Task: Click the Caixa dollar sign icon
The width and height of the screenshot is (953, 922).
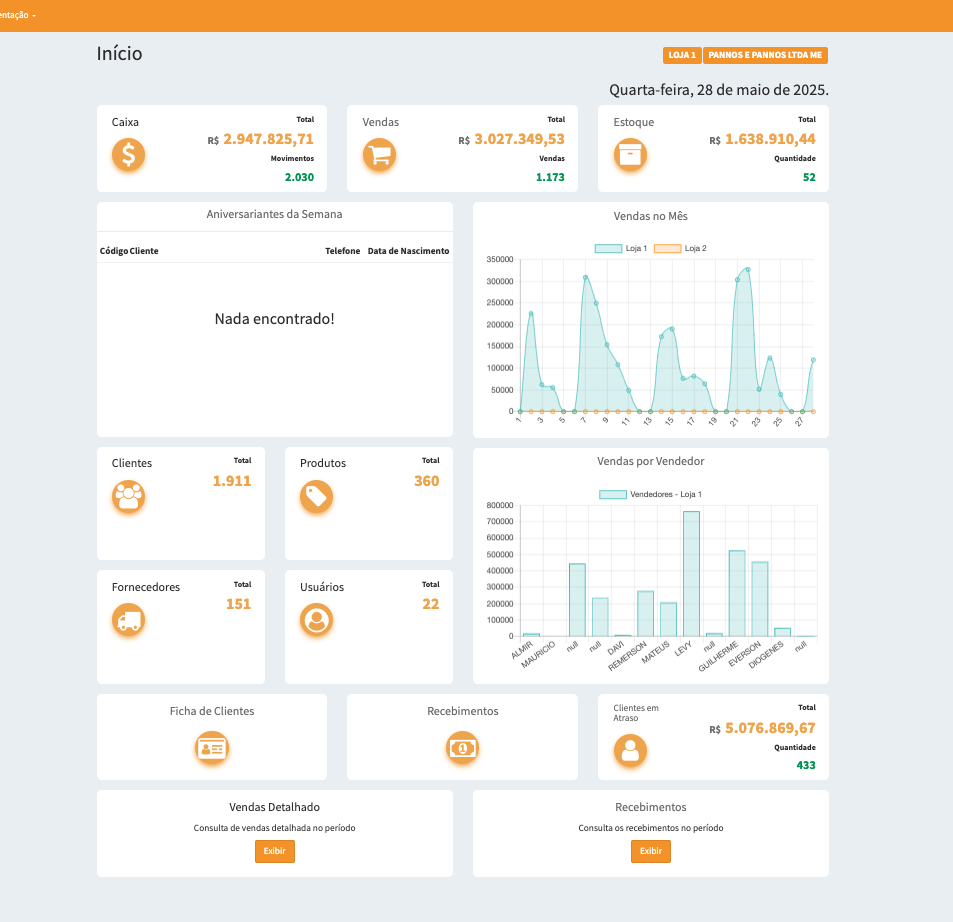Action: coord(128,155)
